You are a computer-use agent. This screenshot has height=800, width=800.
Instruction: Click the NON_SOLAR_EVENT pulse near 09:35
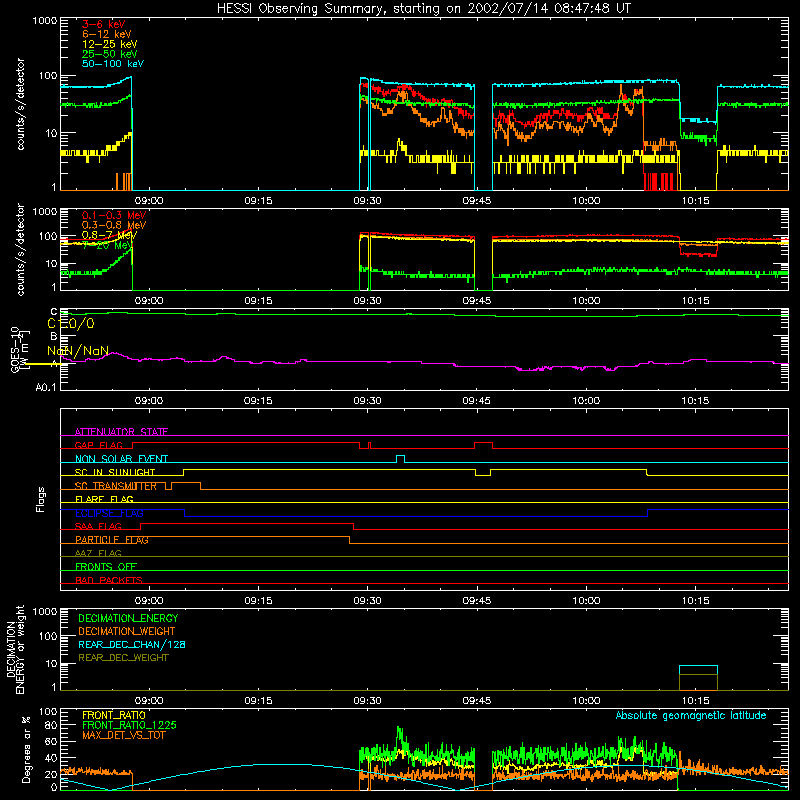coord(401,459)
